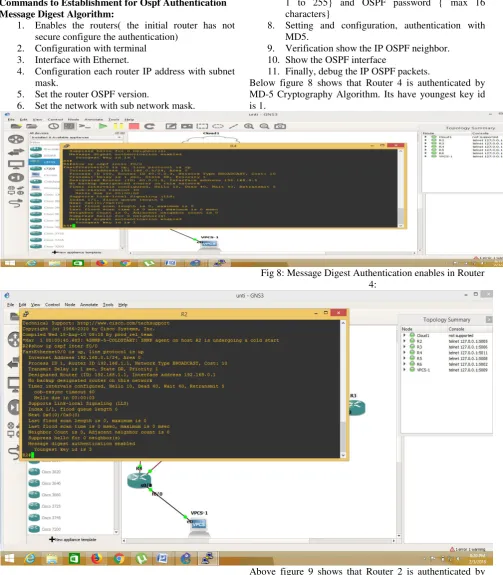The image size is (503, 575).
Task: Select Add a link cable icon in upper sidebar
Action: (16, 203)
